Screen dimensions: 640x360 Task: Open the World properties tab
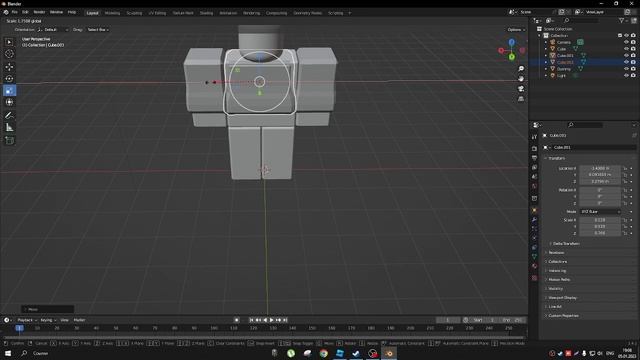(x=534, y=186)
